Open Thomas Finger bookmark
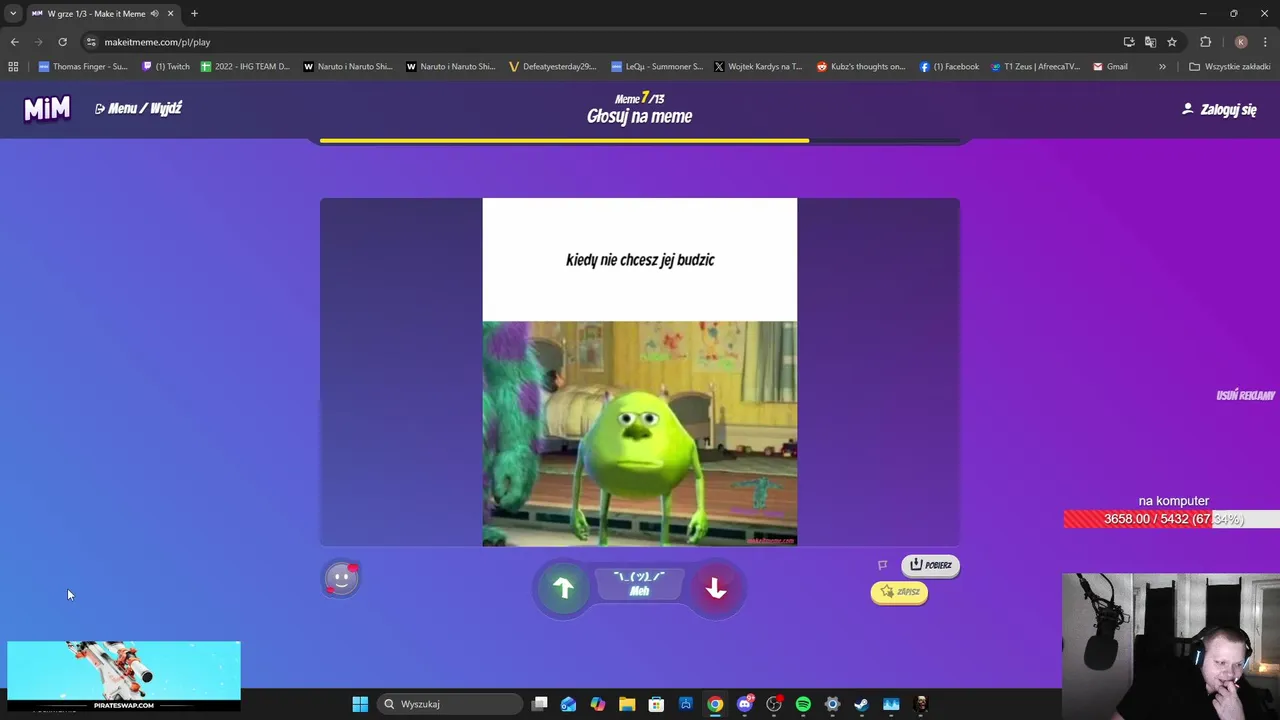 pos(83,66)
